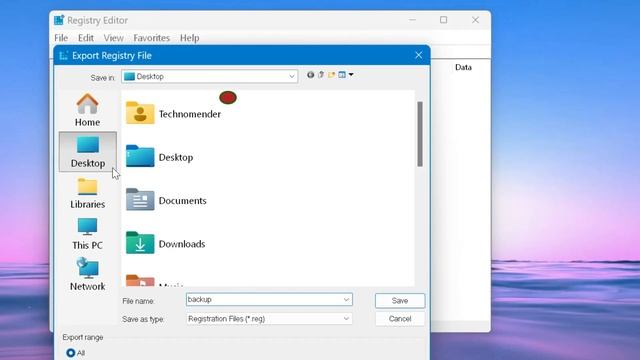Close the Export Registry File dialog
Image resolution: width=640 pixels, height=360 pixels.
[x=418, y=55]
